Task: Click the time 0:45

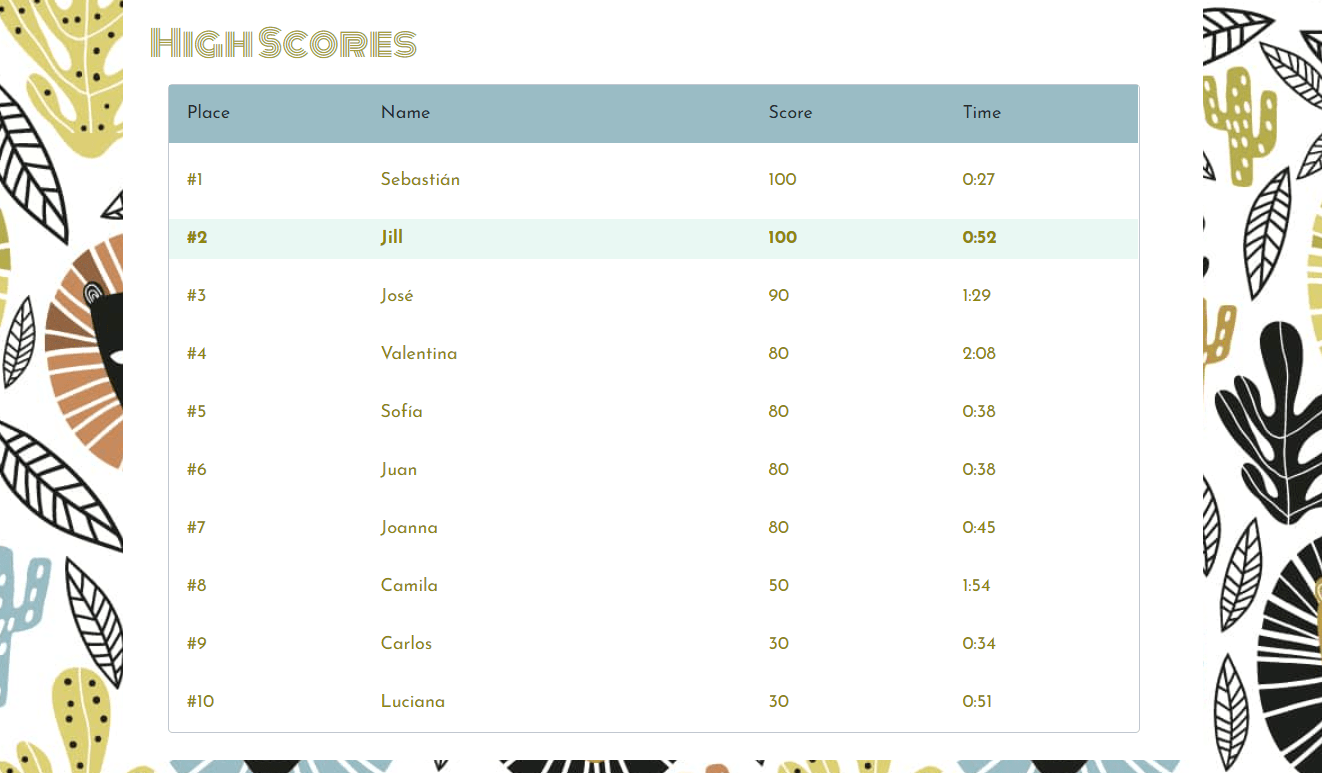Action: 979,528
